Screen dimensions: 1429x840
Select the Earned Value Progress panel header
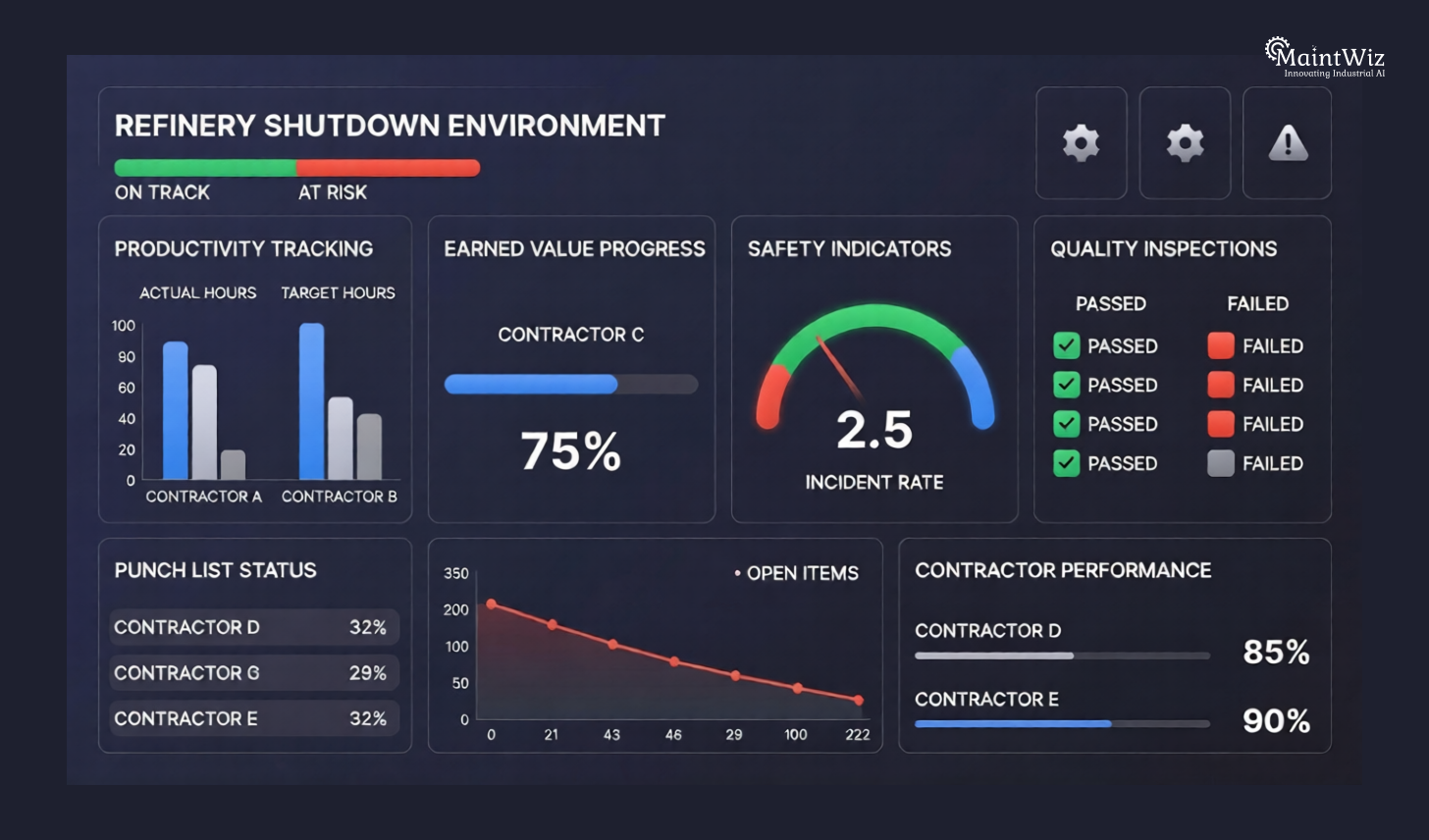click(574, 249)
